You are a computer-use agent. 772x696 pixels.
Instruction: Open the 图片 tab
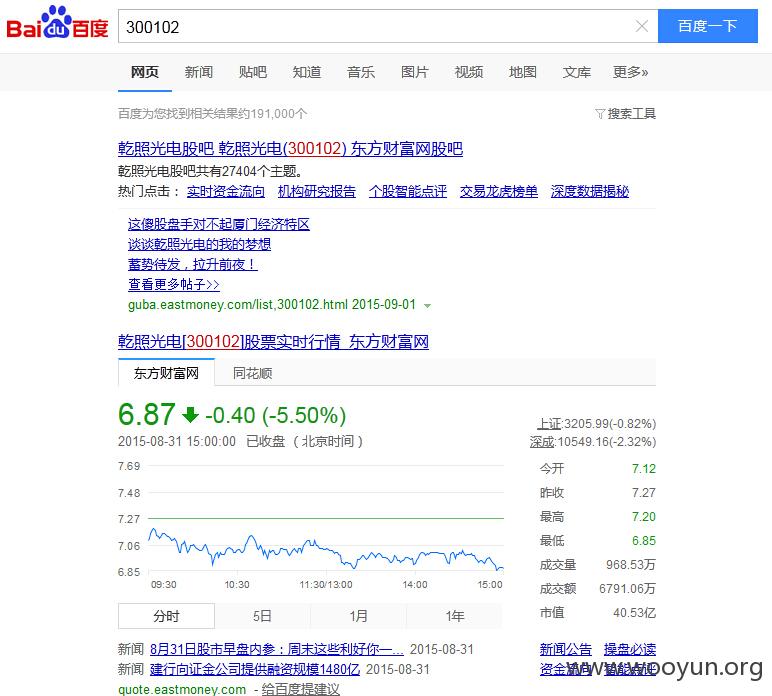pyautogui.click(x=415, y=72)
